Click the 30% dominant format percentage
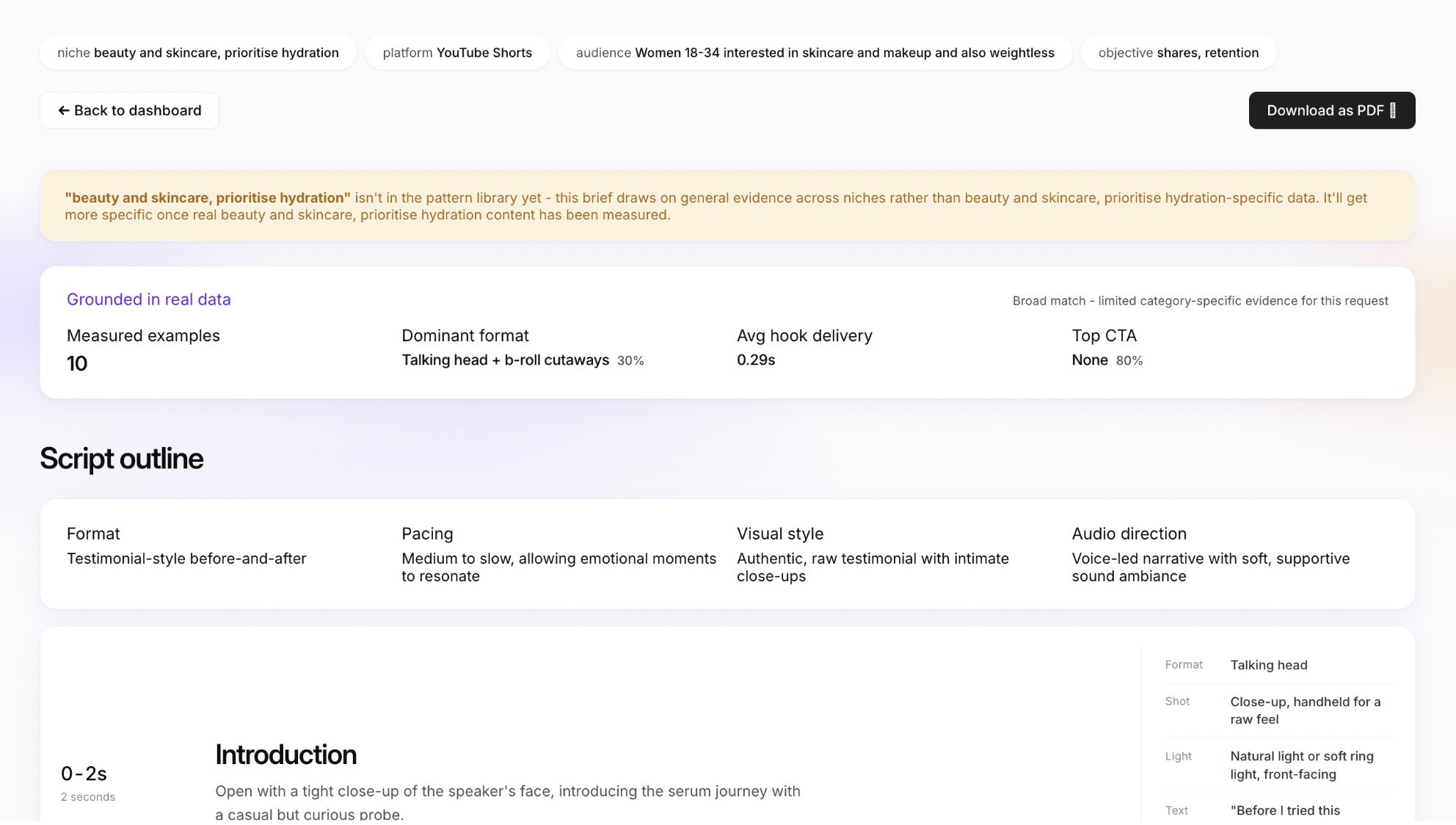Screen dimensions: 1456x825 (630, 361)
